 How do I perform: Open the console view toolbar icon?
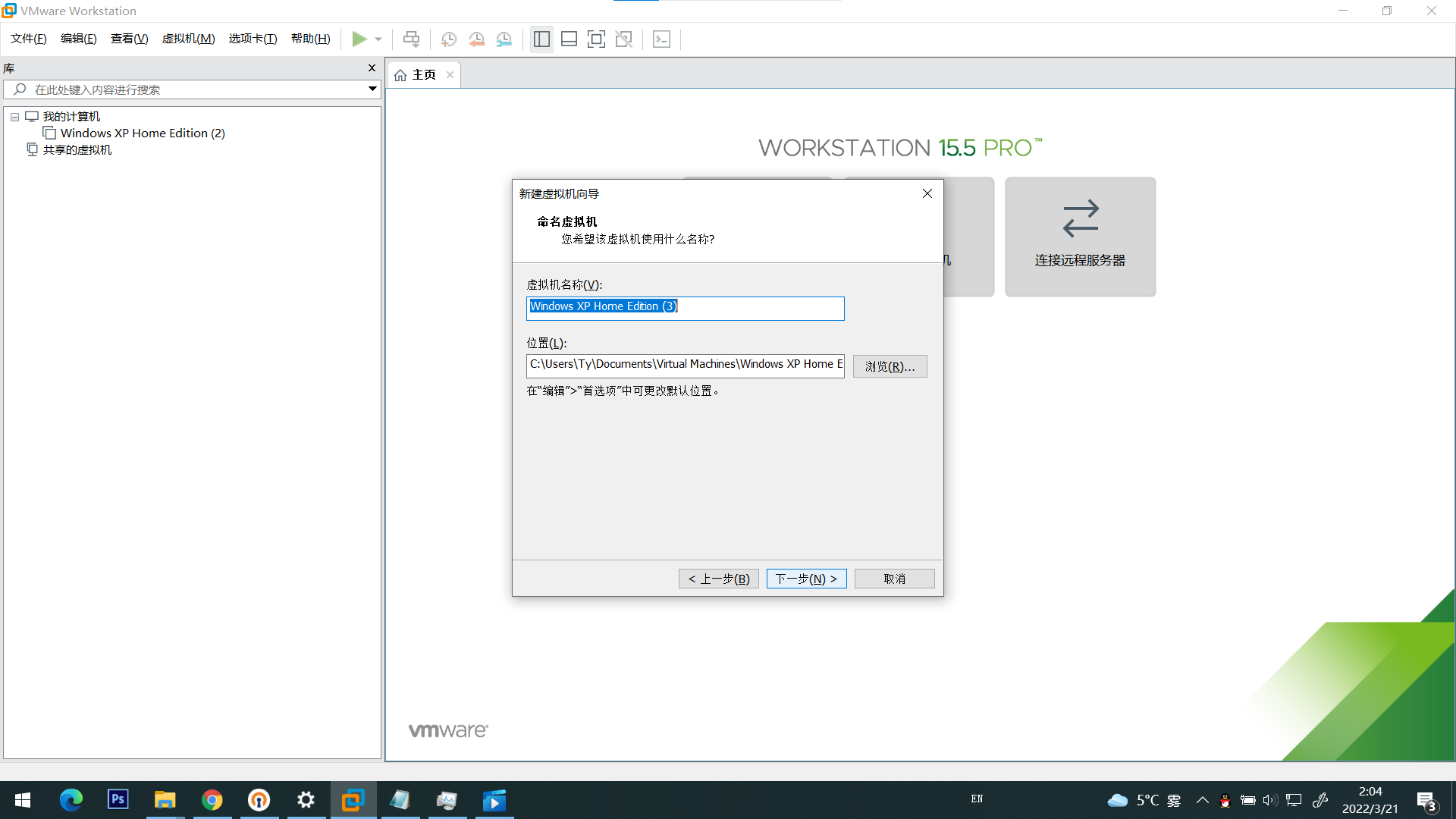[x=661, y=39]
